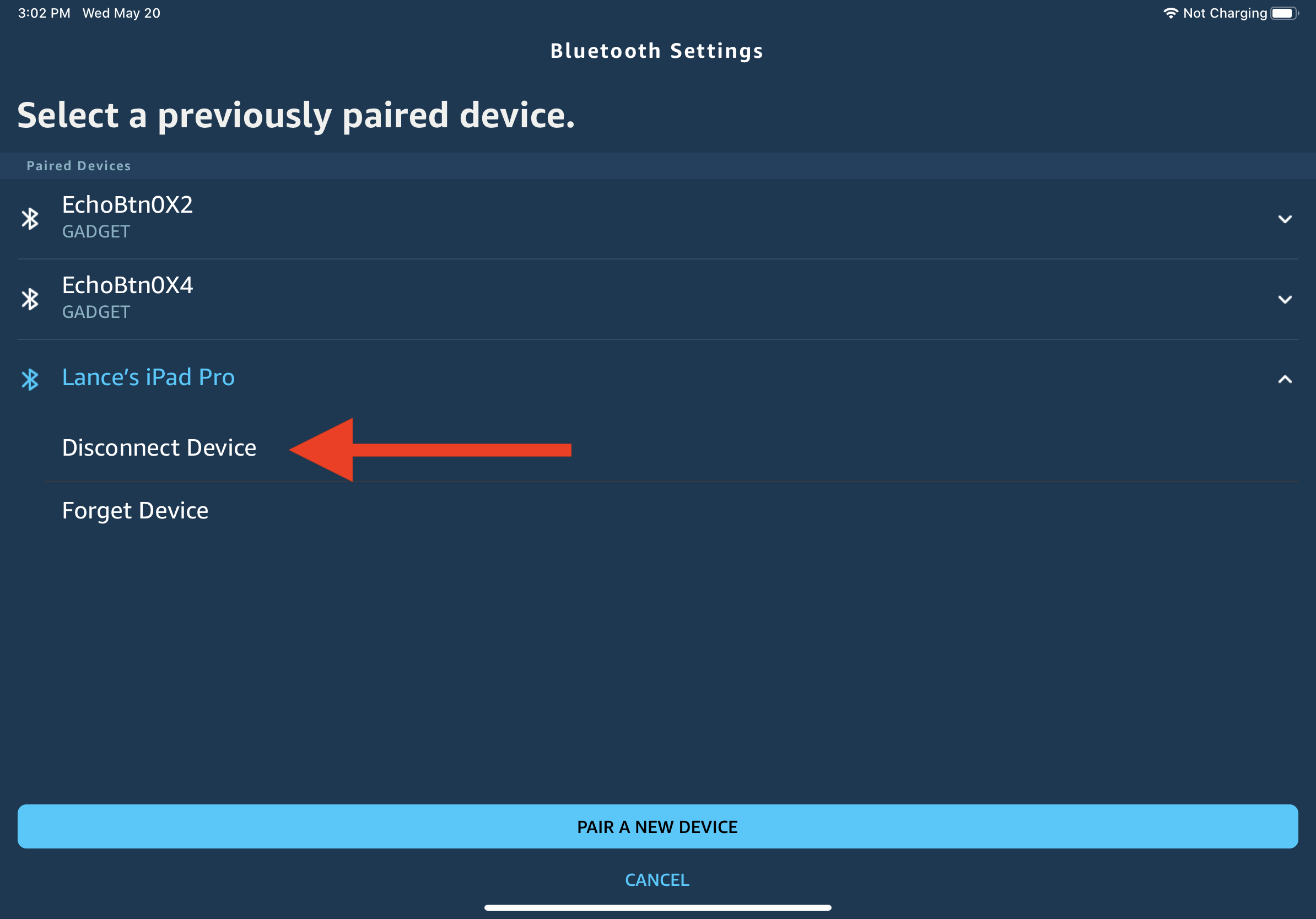Tap the Cancel link
The width and height of the screenshot is (1316, 919).
tap(657, 879)
